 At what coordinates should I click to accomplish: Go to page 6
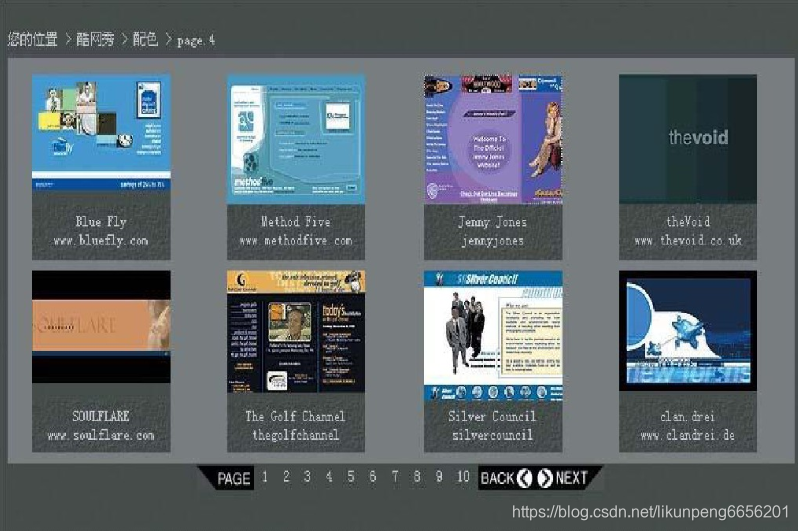click(373, 477)
